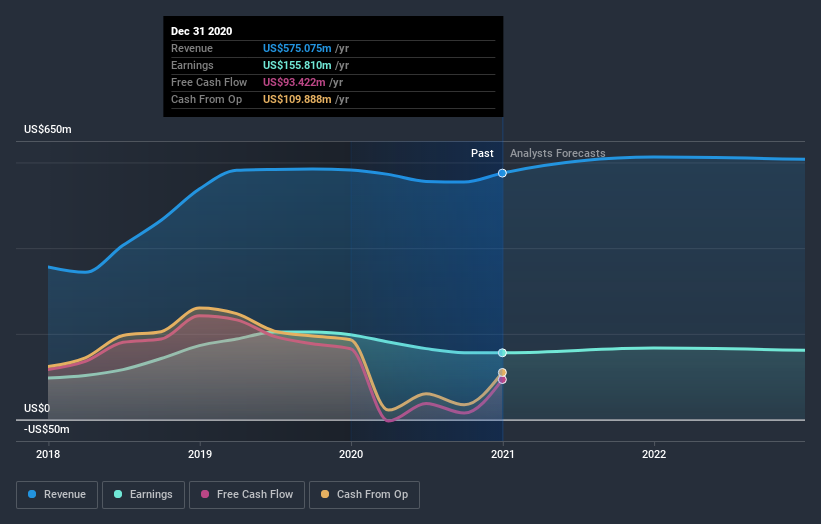Image resolution: width=821 pixels, height=524 pixels.
Task: Click the Cash From Op label in tooltip
Action: coord(206,99)
